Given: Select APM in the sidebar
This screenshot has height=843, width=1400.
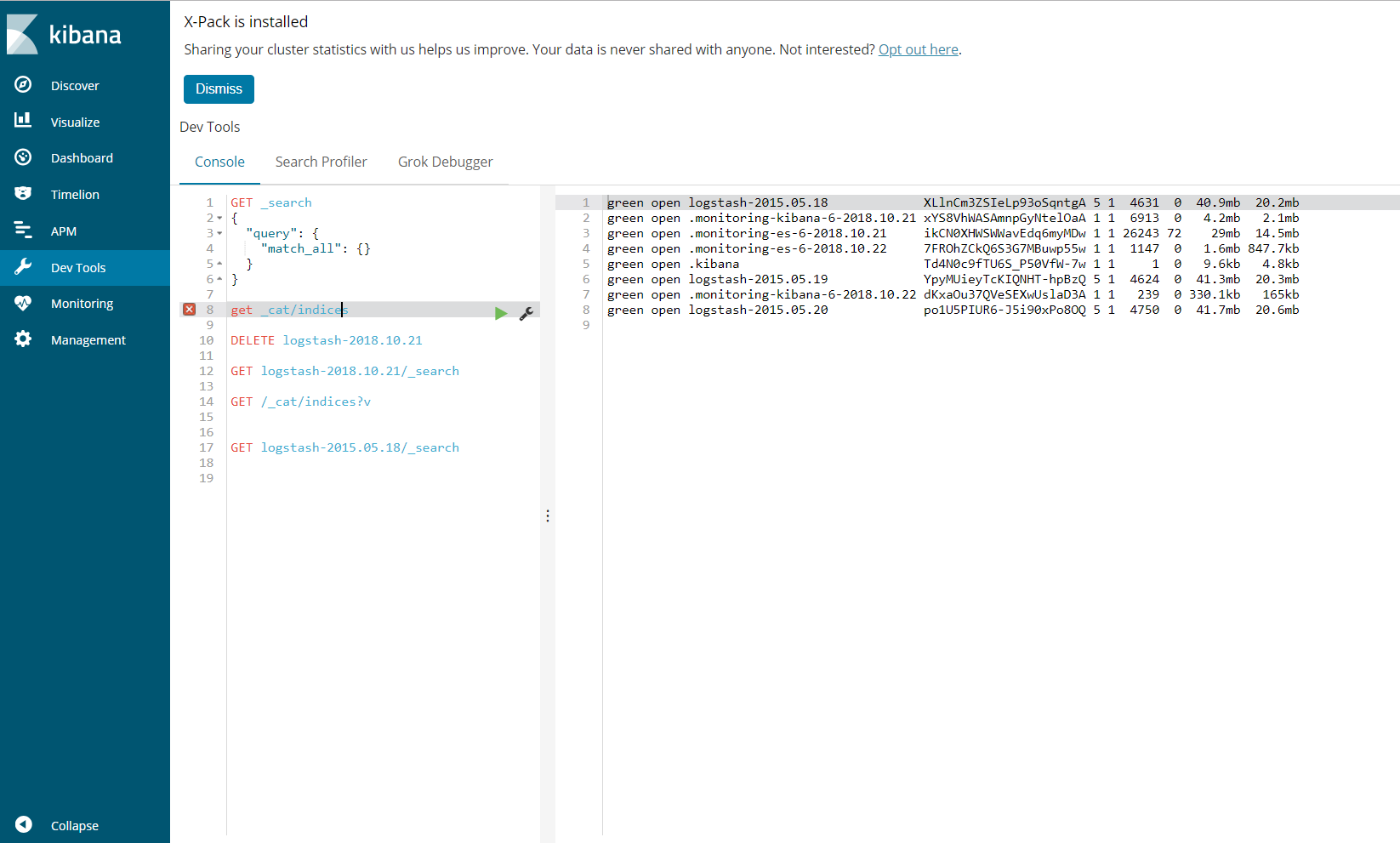Looking at the screenshot, I should click(x=64, y=231).
